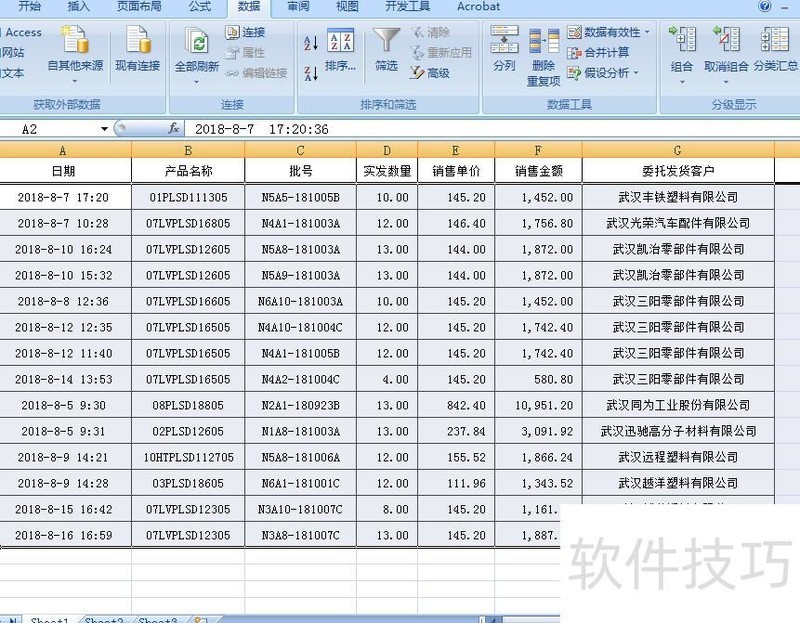Open 高级 advanced filter
The height and width of the screenshot is (623, 800).
click(430, 73)
